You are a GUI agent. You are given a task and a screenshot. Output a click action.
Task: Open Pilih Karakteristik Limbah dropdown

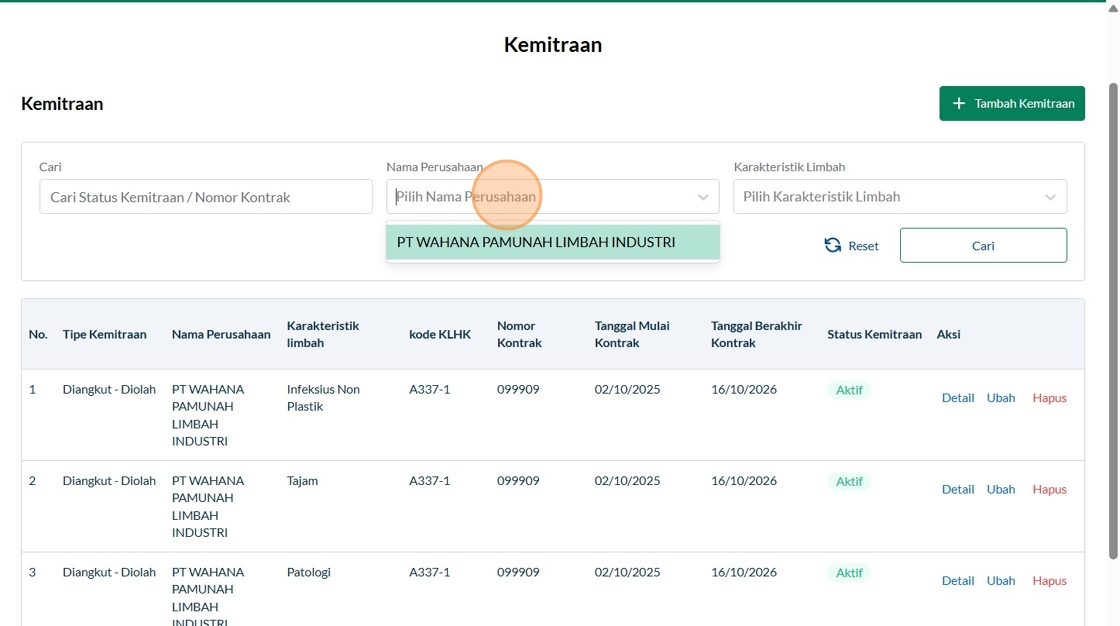(x=899, y=197)
